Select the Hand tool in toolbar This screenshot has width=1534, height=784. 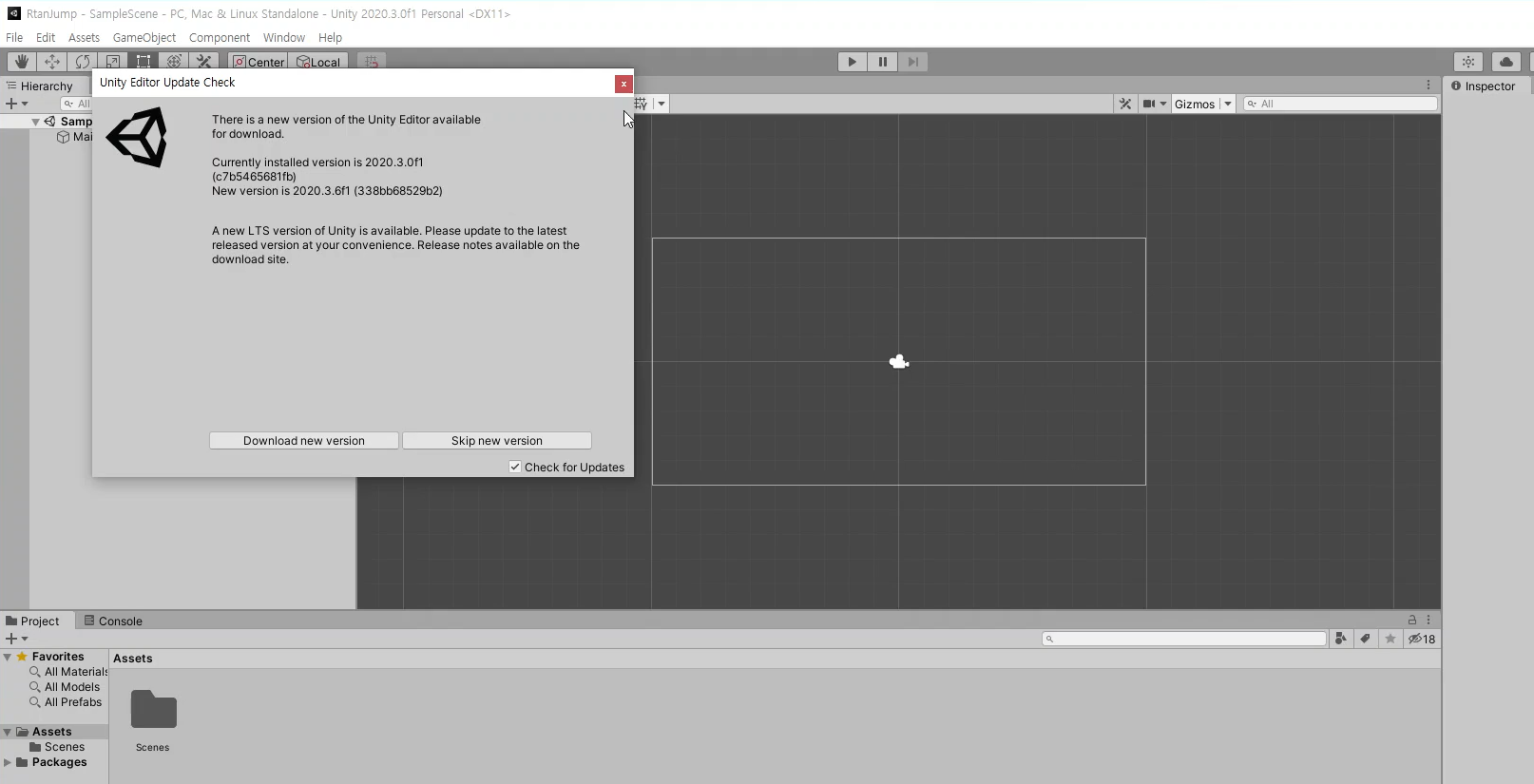(x=21, y=62)
